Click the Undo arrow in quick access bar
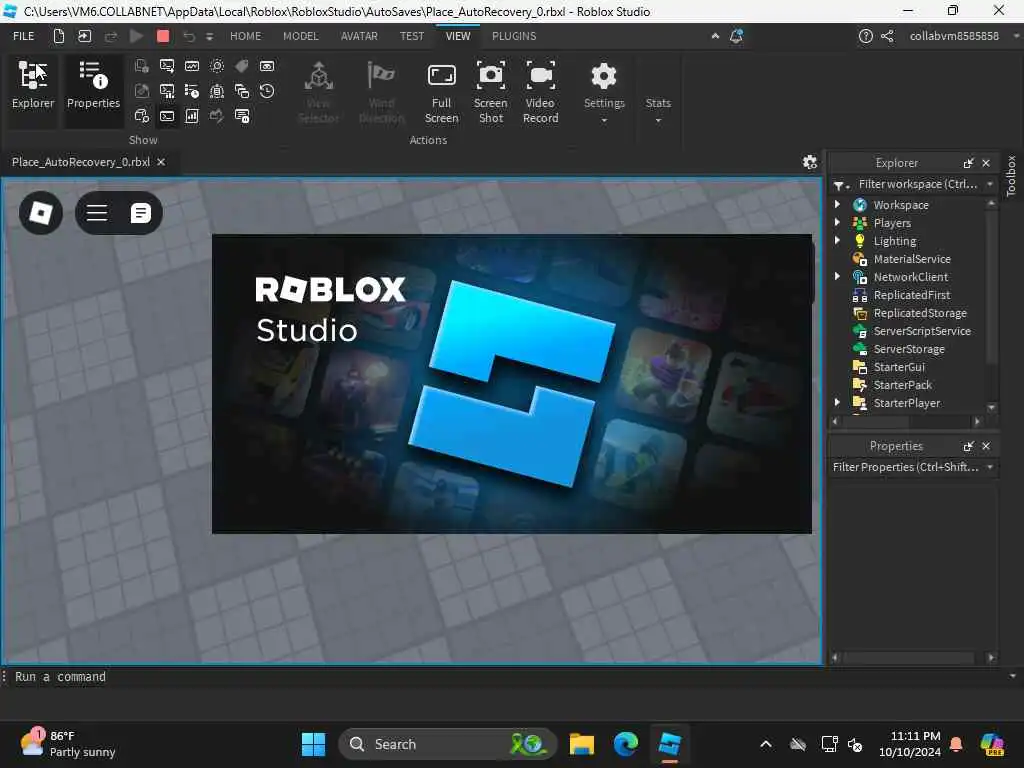The height and width of the screenshot is (768, 1024). coord(189,37)
